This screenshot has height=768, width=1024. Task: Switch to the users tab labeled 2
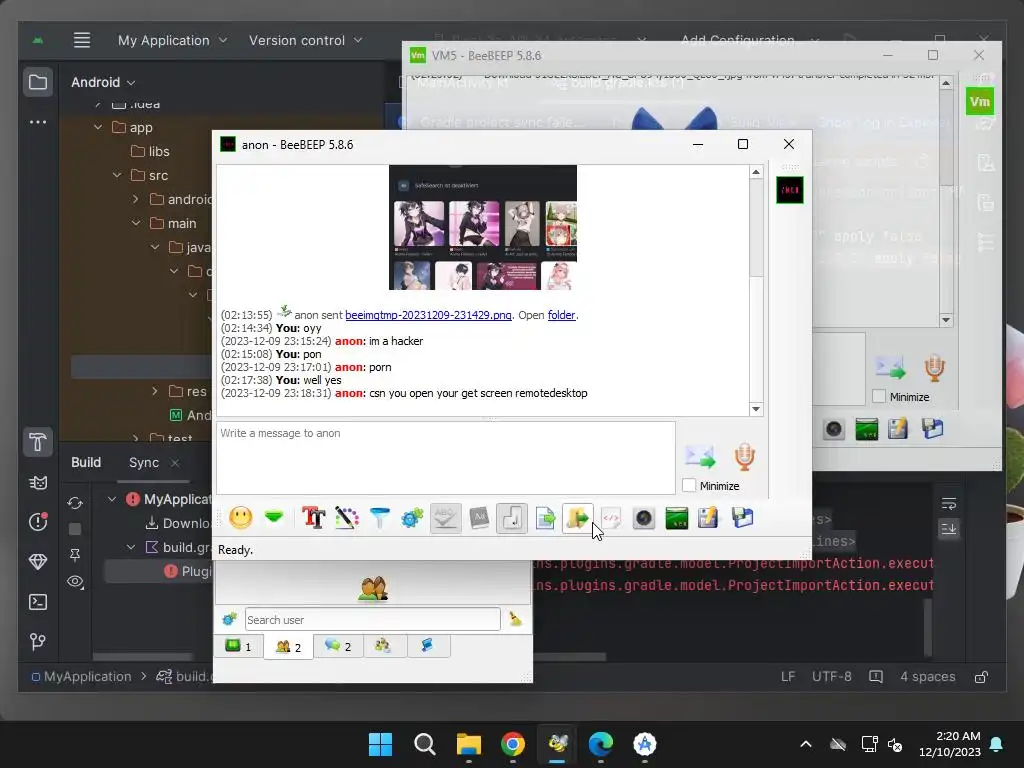(x=288, y=647)
